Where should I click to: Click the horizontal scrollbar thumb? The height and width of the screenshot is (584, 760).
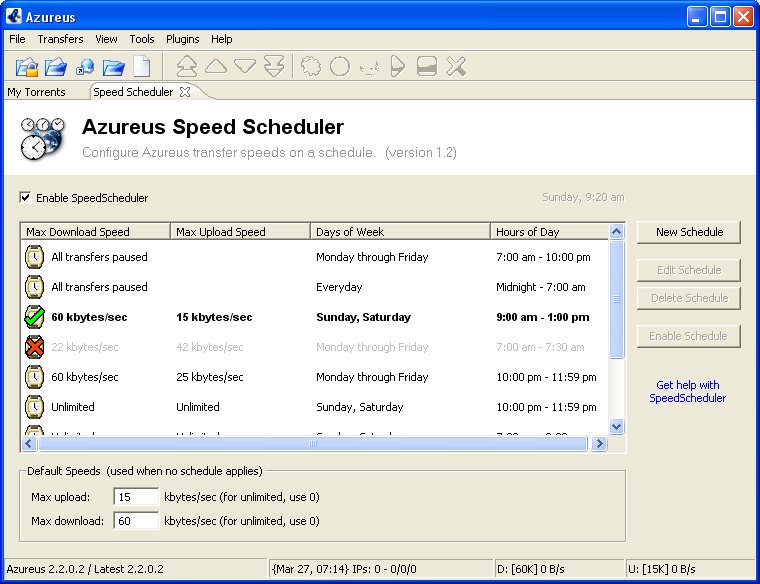pos(313,443)
